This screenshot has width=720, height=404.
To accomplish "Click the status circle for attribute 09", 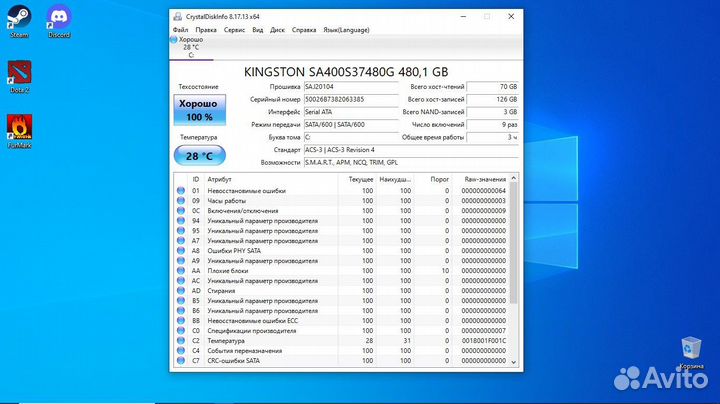I will (181, 201).
